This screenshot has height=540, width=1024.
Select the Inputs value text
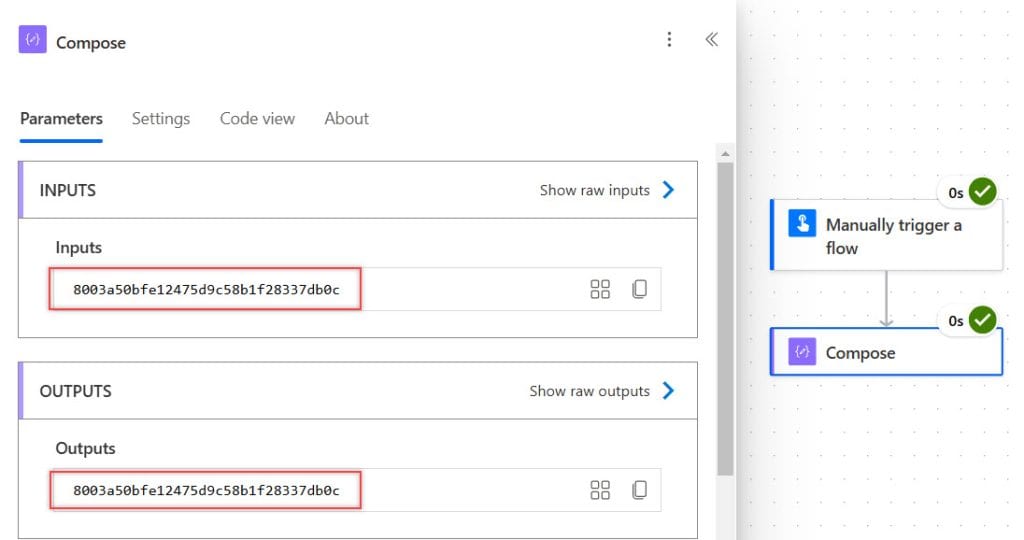pos(206,289)
